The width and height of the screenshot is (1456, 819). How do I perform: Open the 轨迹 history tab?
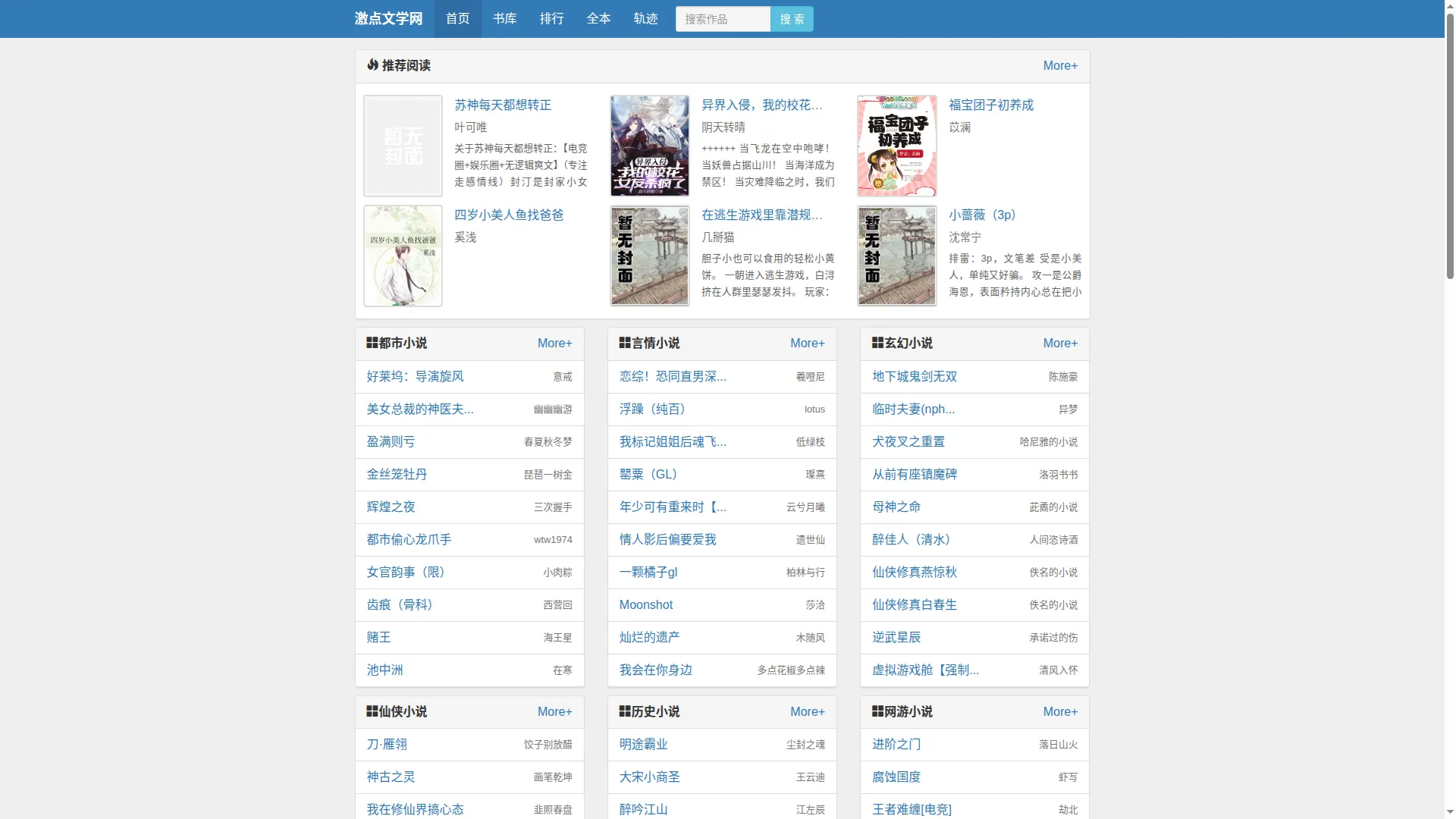point(645,18)
